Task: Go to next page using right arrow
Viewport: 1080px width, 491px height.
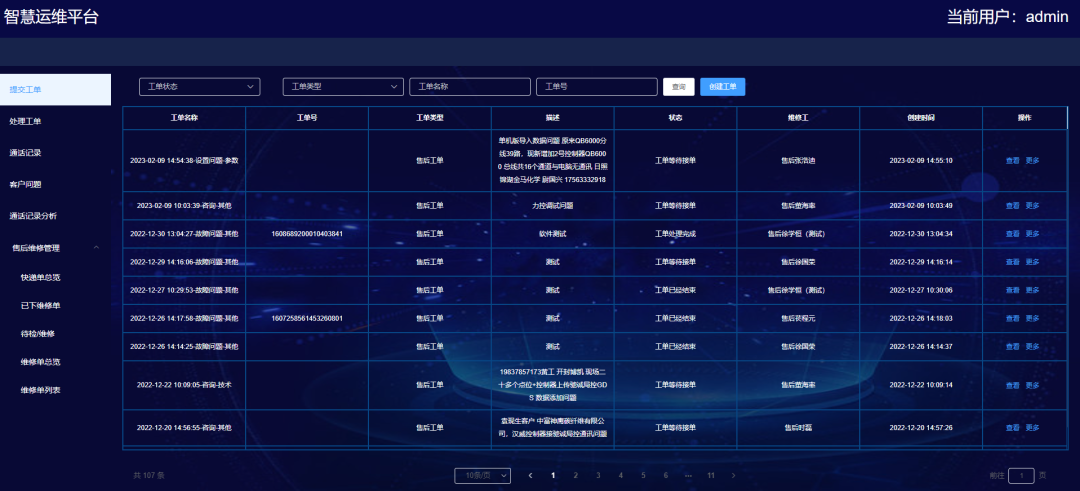Action: (x=733, y=475)
